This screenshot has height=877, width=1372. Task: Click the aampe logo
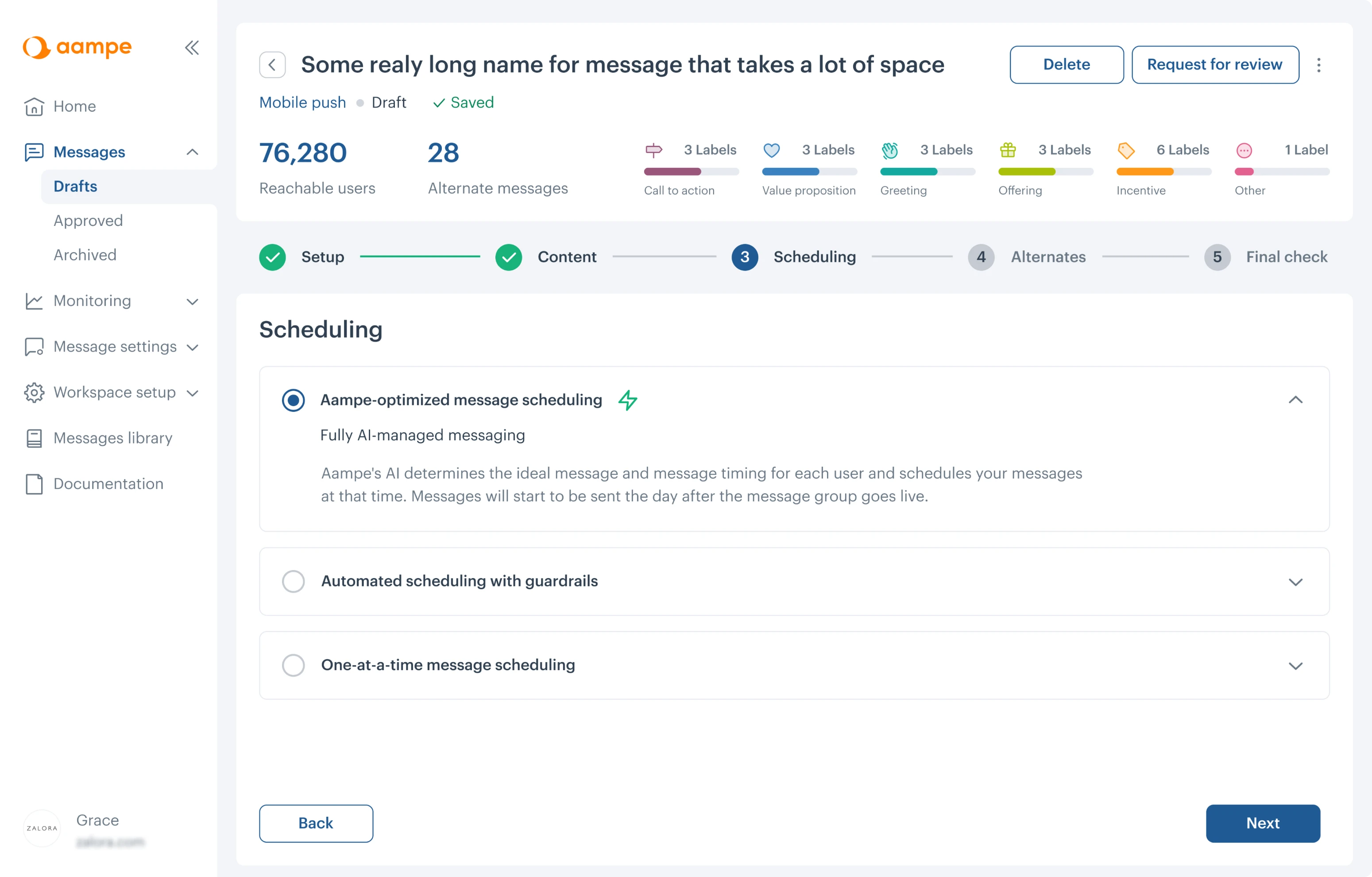pos(76,48)
